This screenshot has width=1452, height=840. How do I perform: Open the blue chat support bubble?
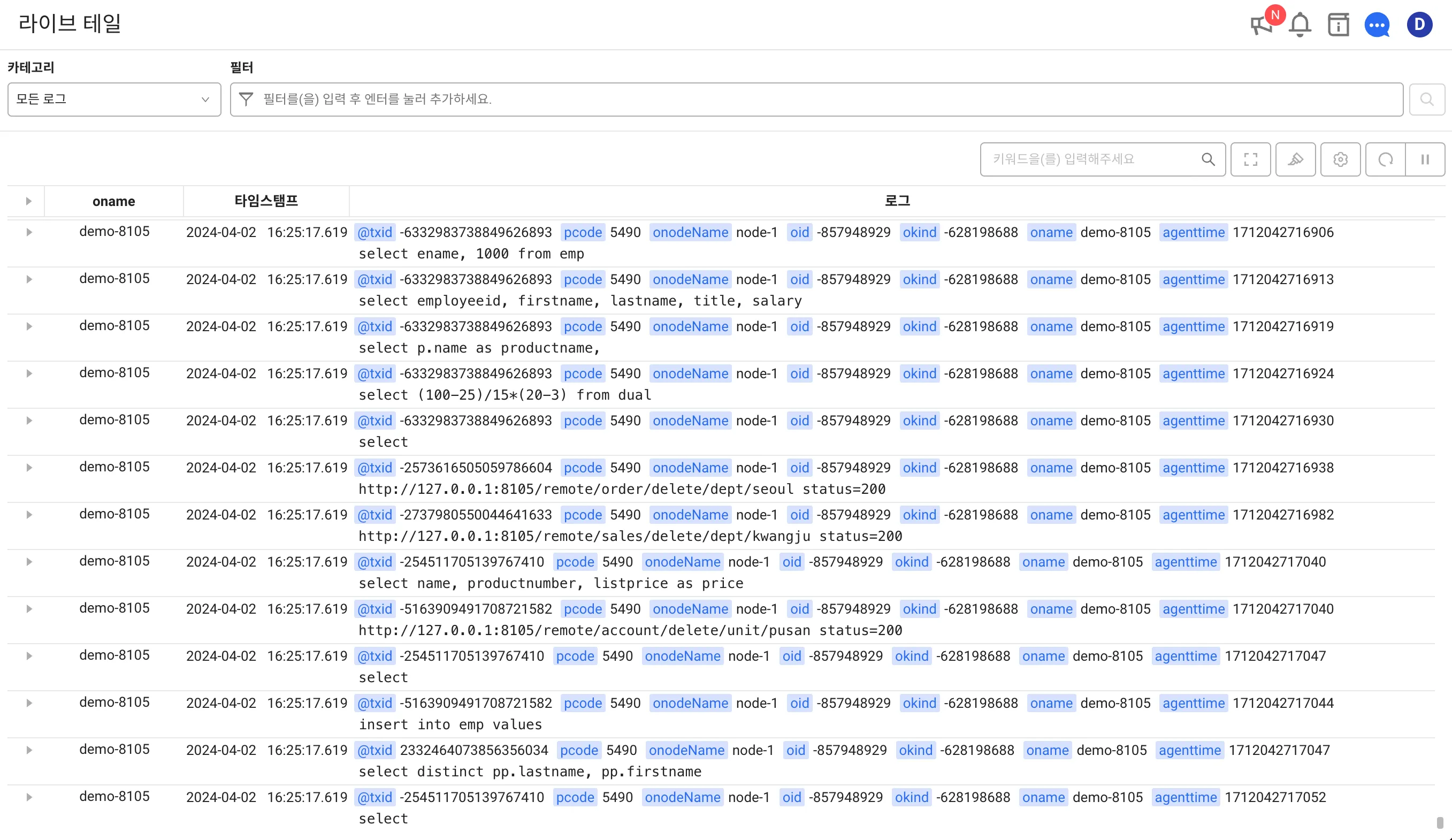tap(1377, 25)
